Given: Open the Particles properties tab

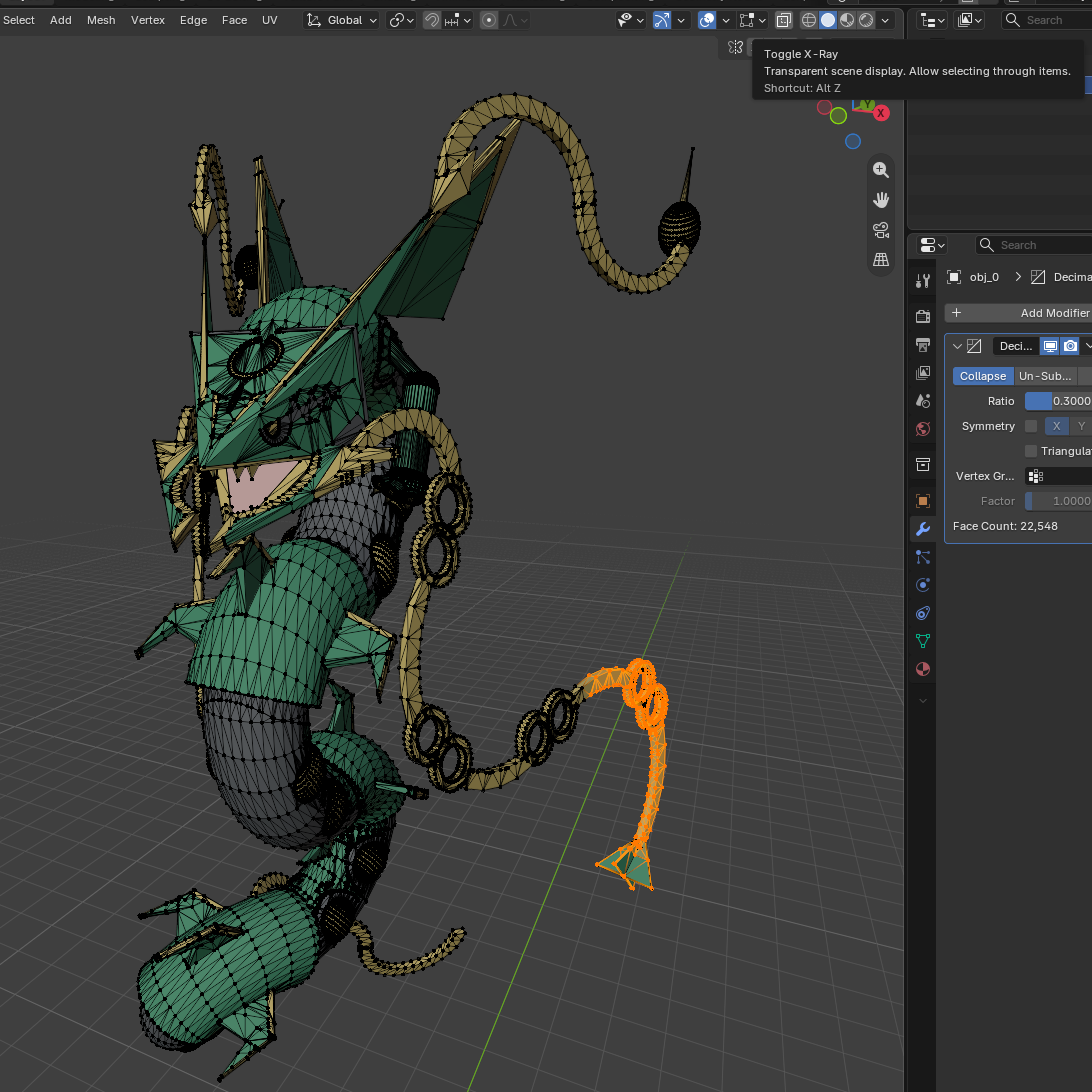Looking at the screenshot, I should 923,557.
